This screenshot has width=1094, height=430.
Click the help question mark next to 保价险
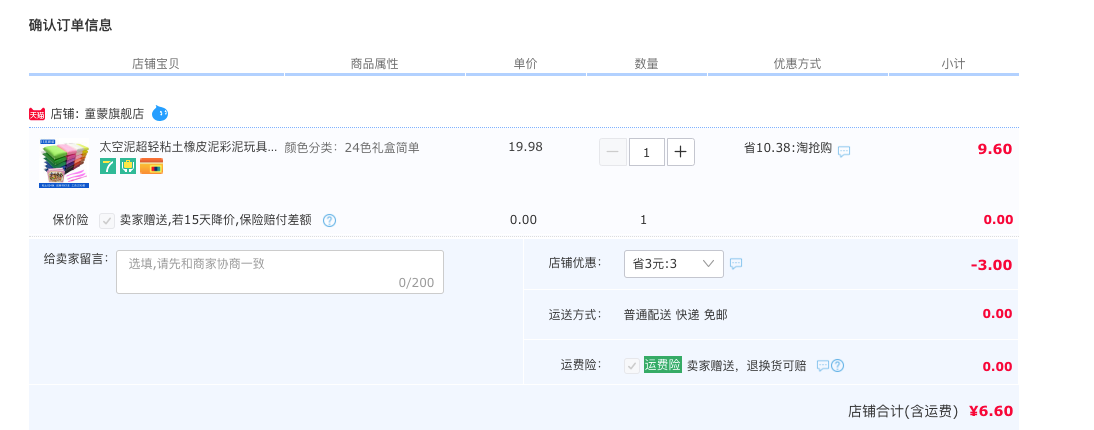(x=329, y=221)
